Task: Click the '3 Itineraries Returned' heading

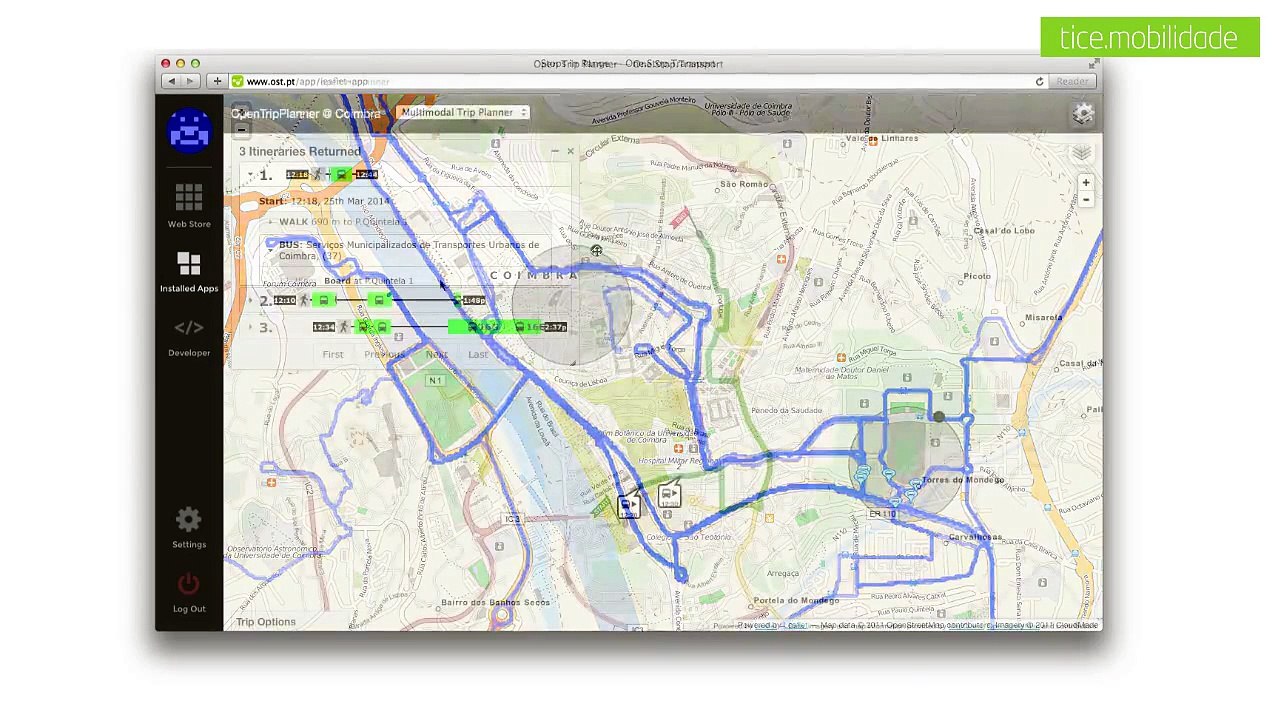Action: 300,152
